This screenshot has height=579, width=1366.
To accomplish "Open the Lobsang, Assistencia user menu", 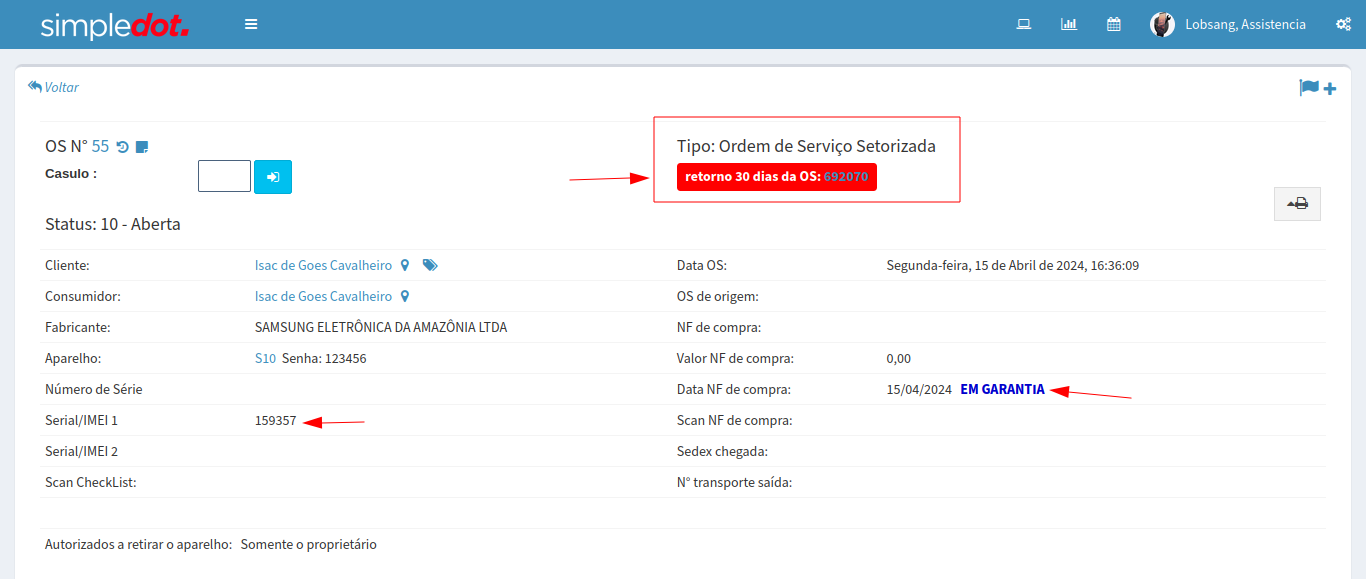I will [1245, 25].
